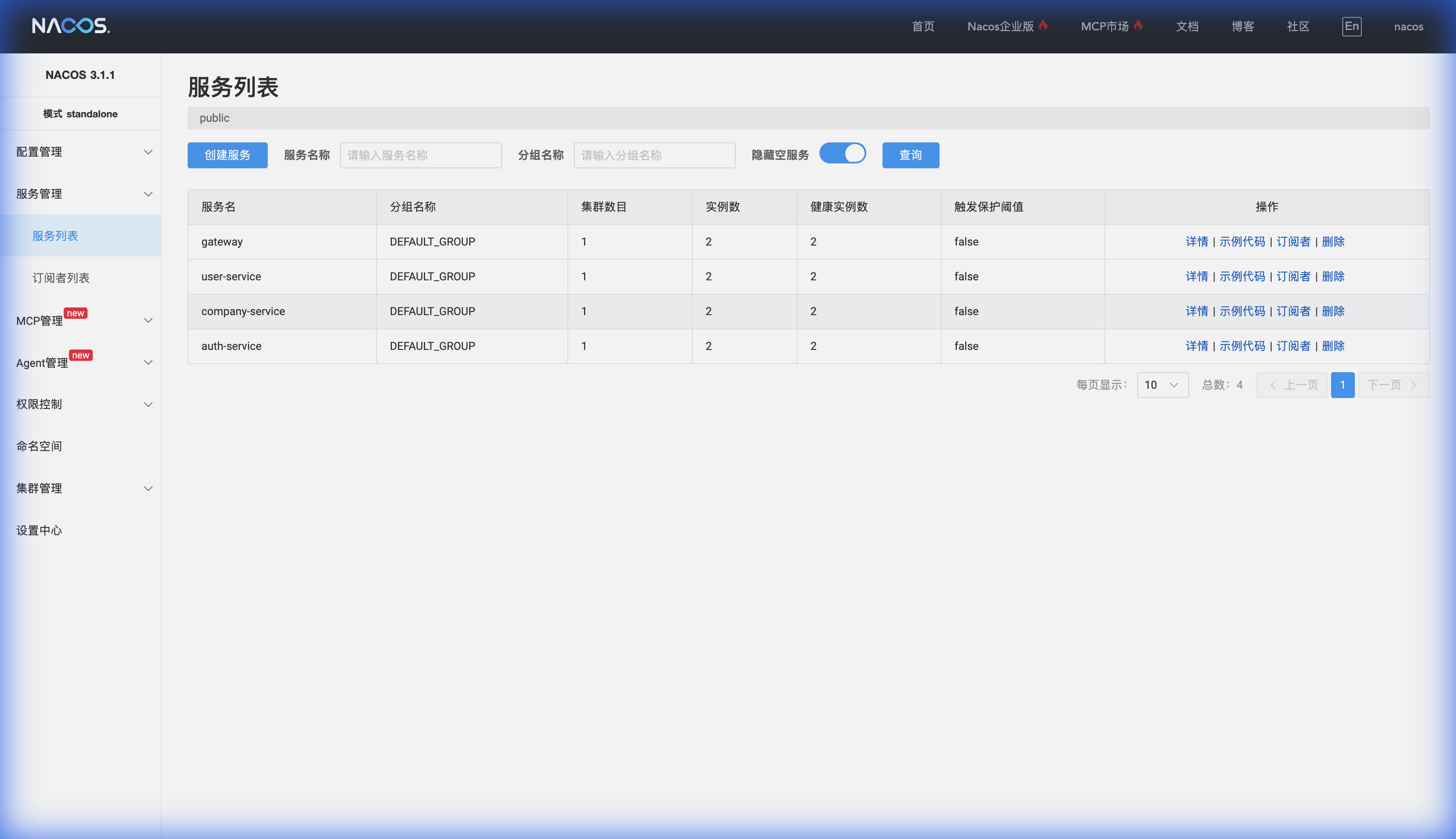
Task: Click the NACOS logo
Action: pyautogui.click(x=71, y=26)
